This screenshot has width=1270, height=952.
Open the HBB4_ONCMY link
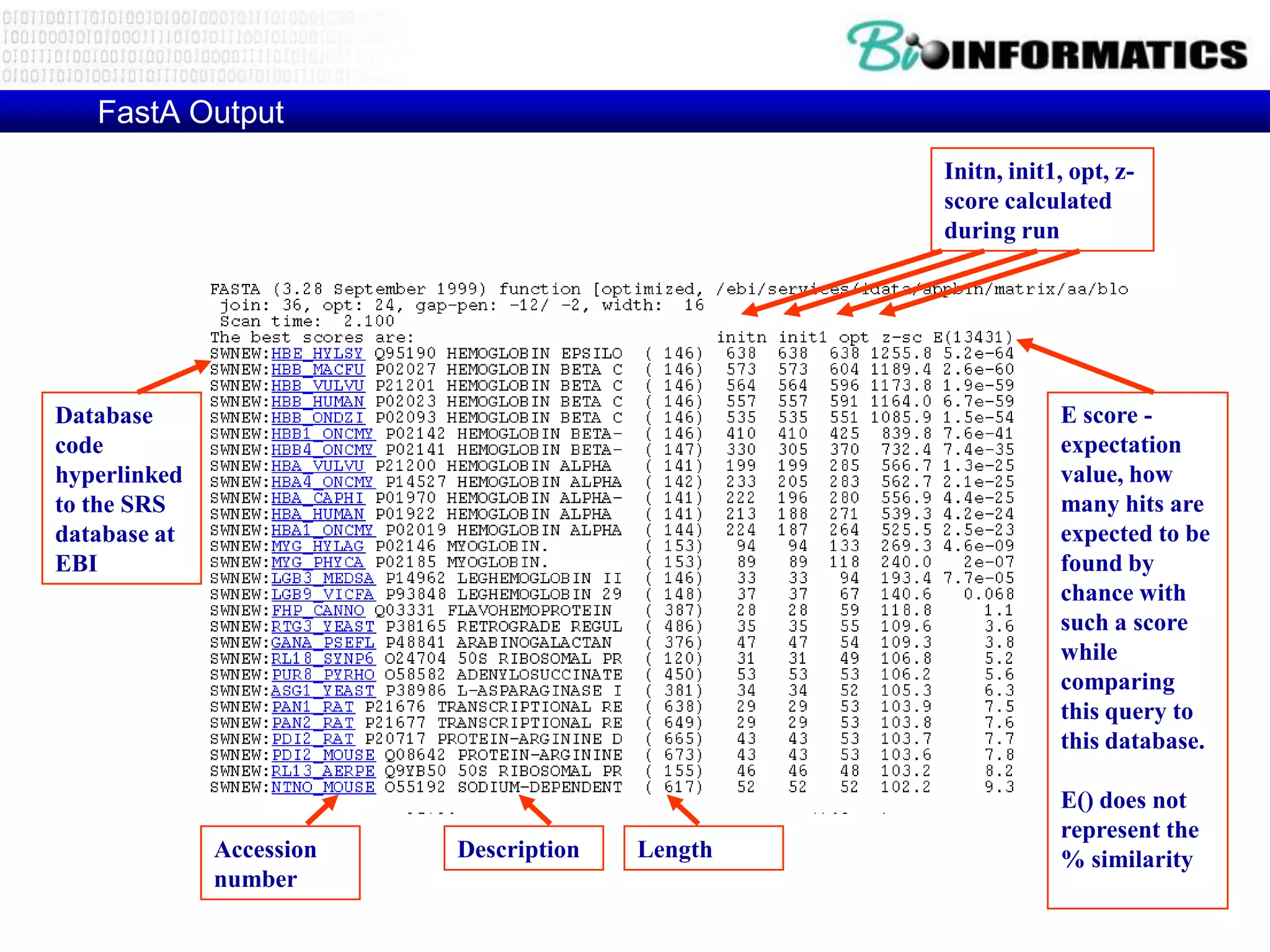point(322,450)
